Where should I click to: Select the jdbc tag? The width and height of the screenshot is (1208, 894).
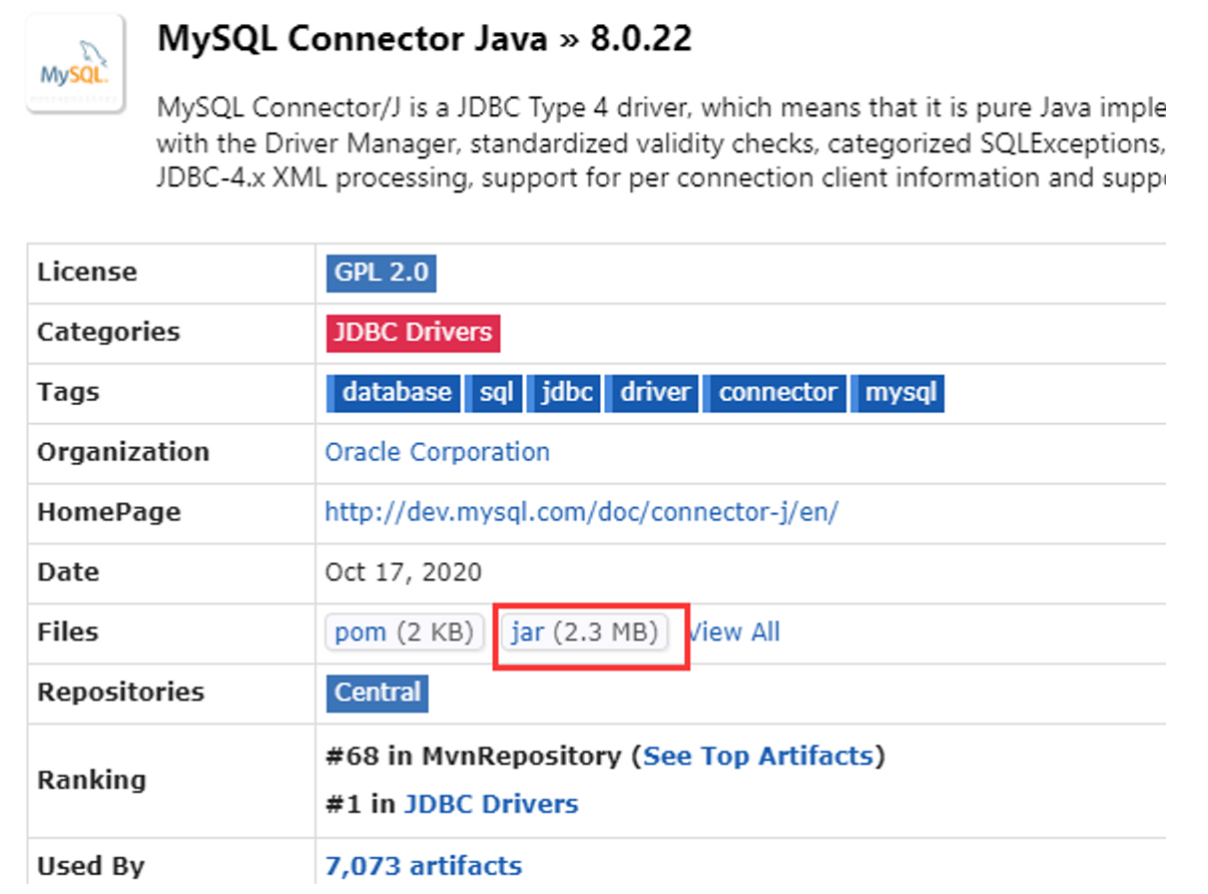click(x=565, y=392)
